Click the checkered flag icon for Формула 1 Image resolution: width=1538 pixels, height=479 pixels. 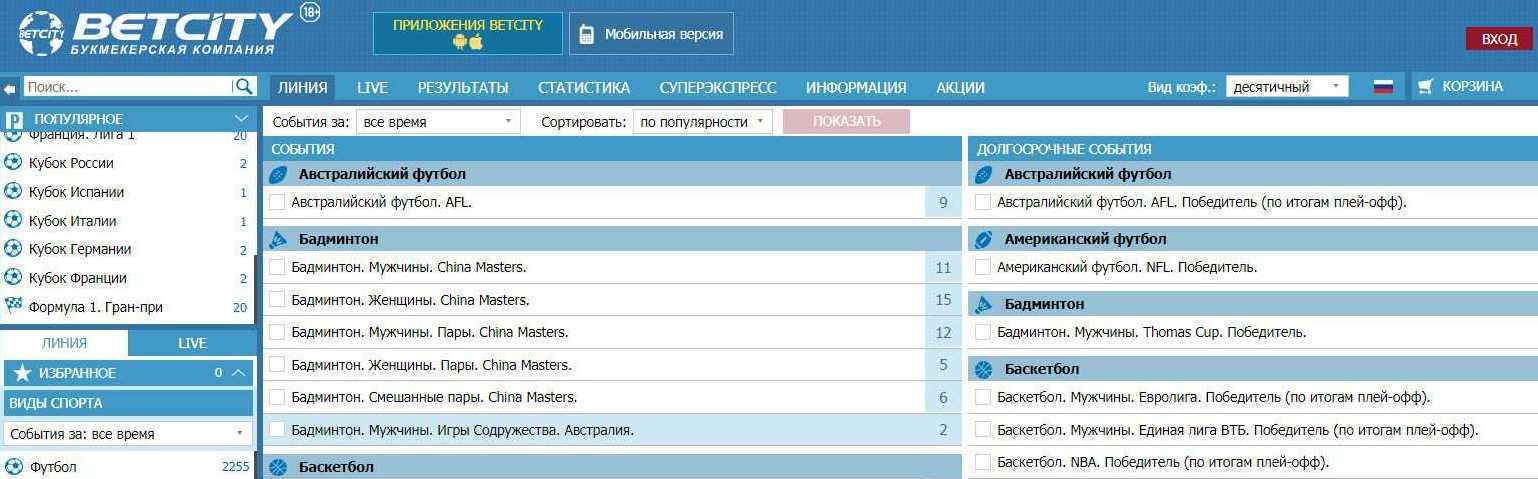tap(13, 306)
